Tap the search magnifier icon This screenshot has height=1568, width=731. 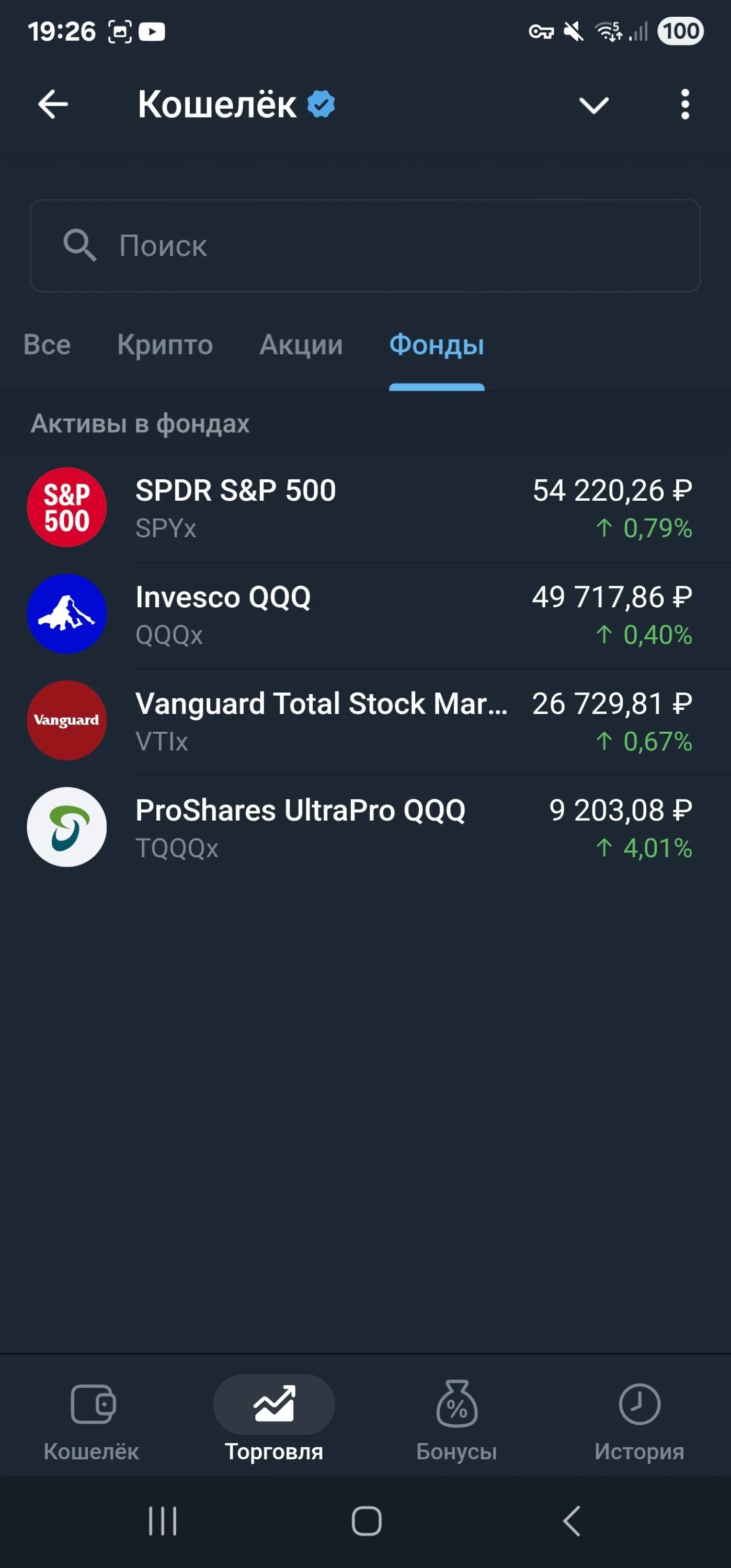[80, 245]
